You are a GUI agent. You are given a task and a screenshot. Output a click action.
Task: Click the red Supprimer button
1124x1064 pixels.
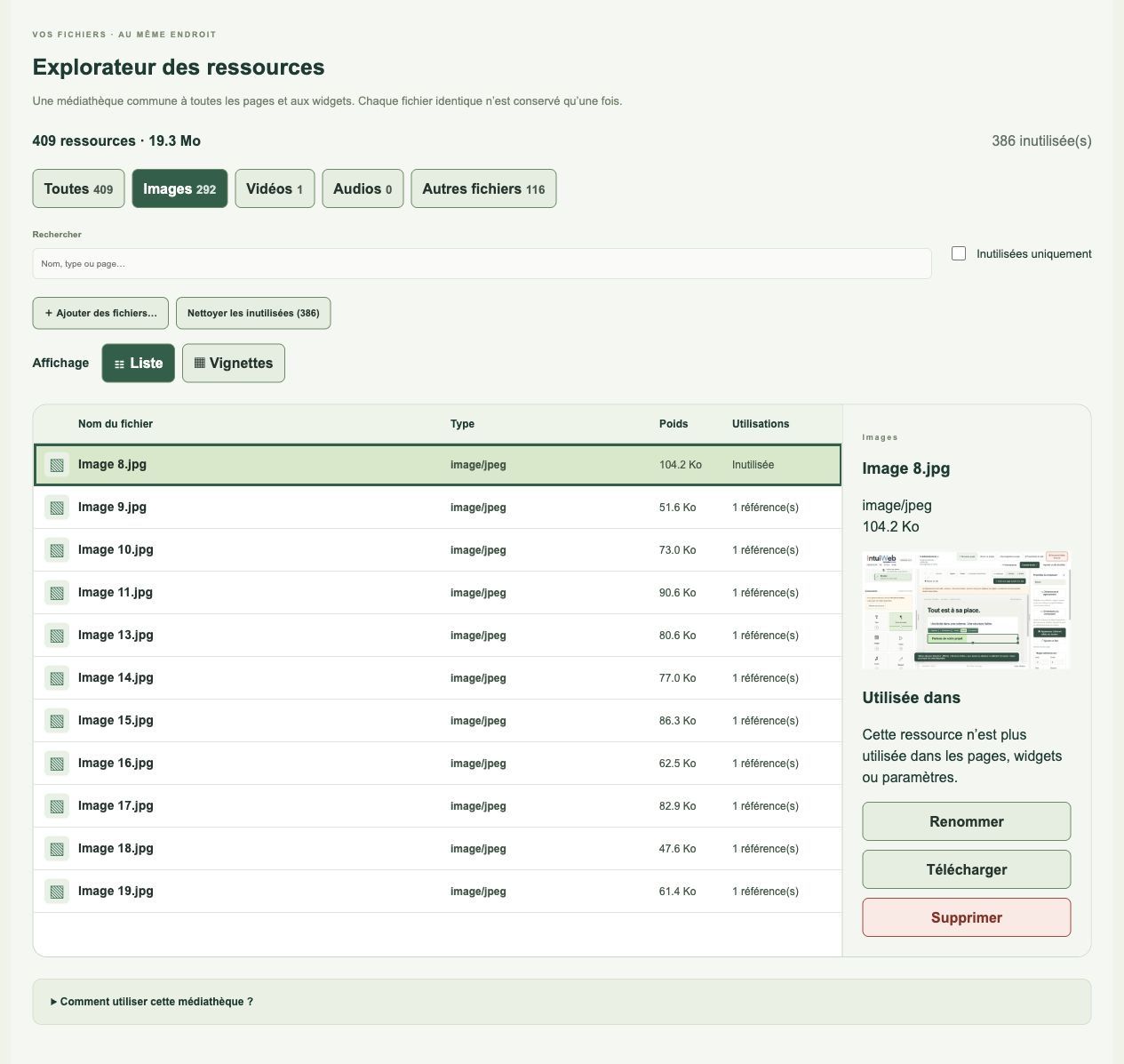point(967,917)
